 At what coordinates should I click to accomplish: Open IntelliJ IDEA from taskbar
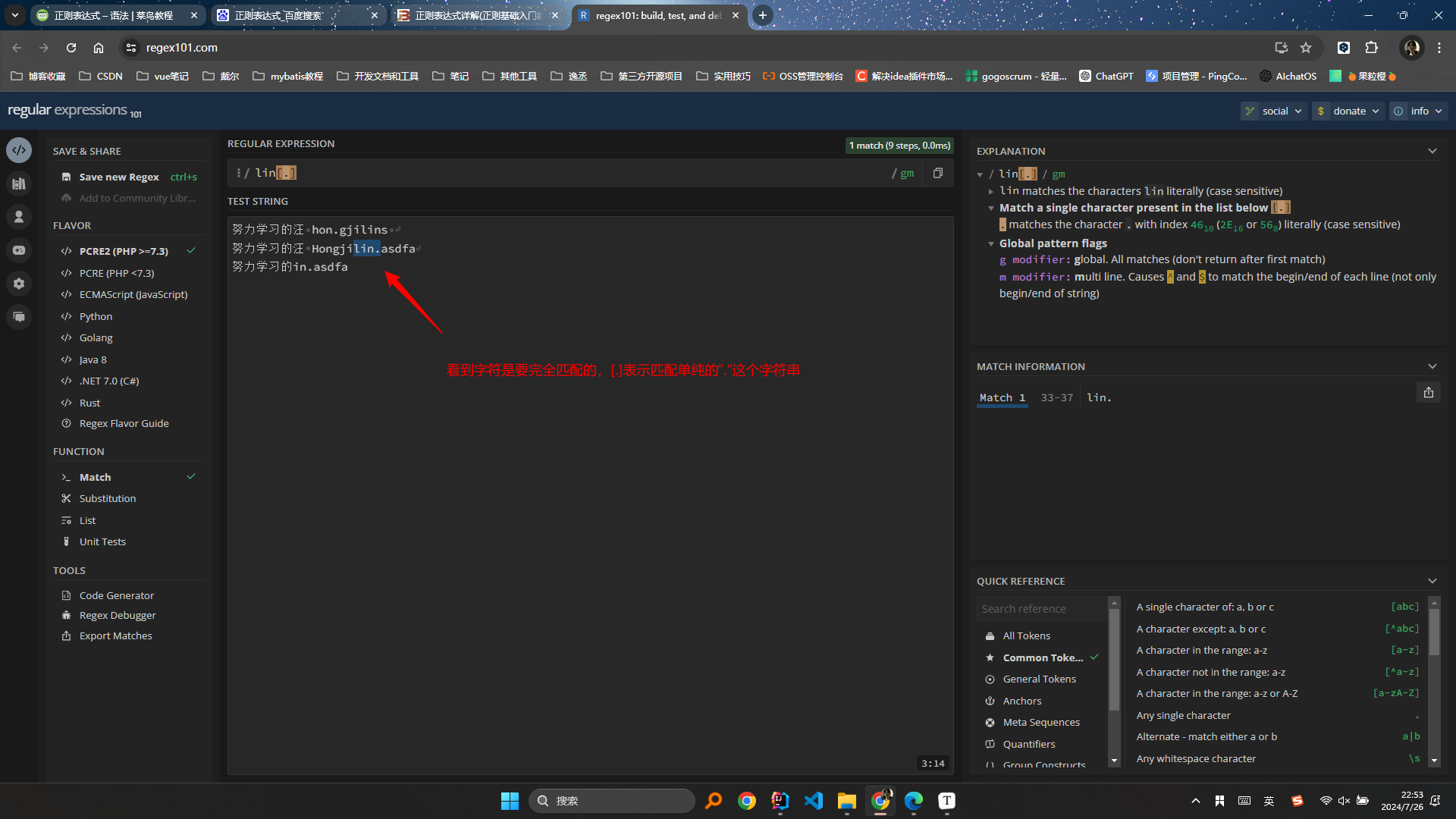[780, 801]
